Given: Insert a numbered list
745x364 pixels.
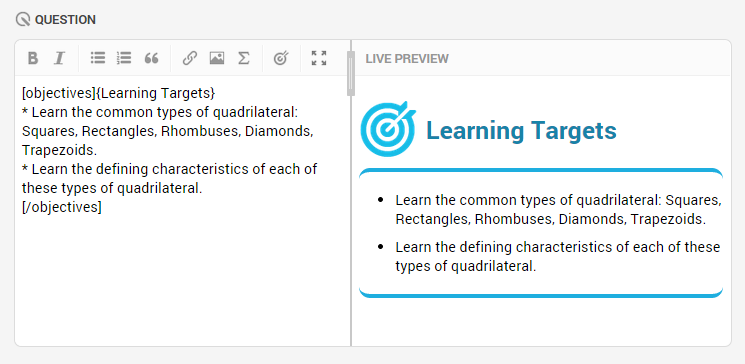Looking at the screenshot, I should [x=124, y=58].
